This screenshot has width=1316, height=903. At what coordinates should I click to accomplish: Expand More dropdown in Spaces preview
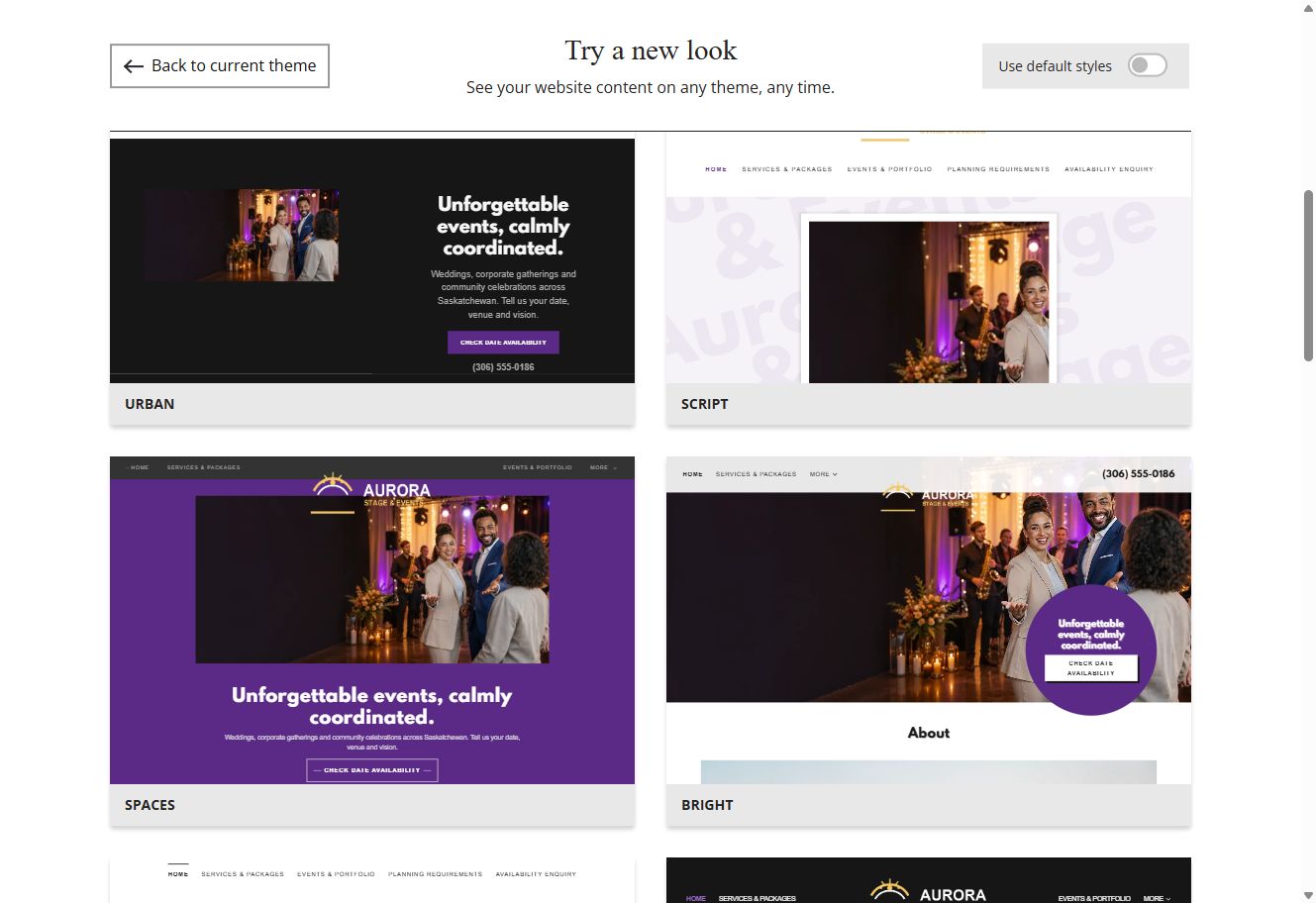603,467
